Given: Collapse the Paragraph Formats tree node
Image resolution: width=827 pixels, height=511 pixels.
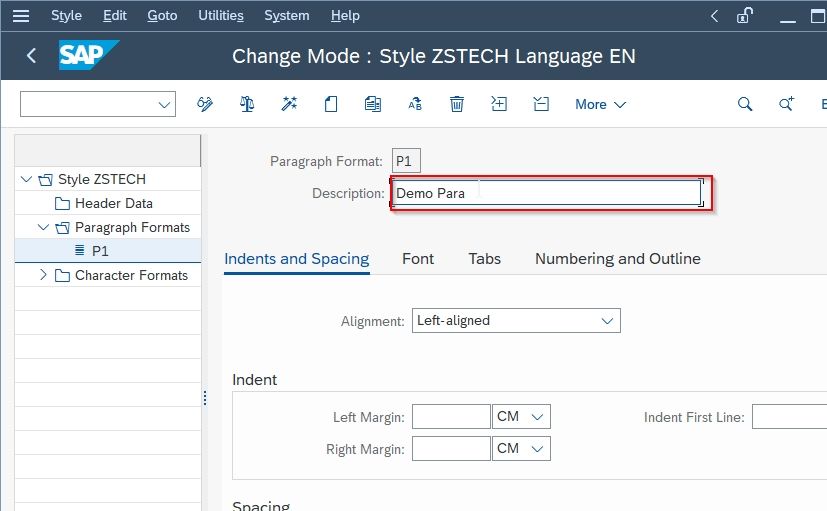Looking at the screenshot, I should click(43, 227).
